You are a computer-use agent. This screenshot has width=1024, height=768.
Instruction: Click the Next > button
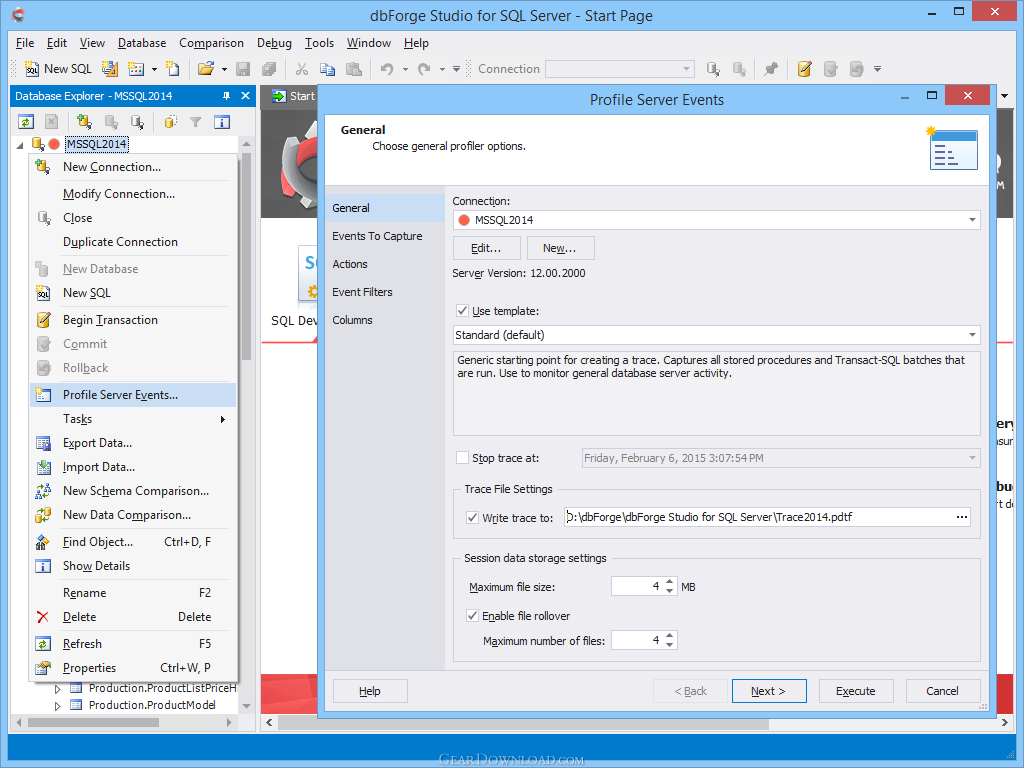769,691
